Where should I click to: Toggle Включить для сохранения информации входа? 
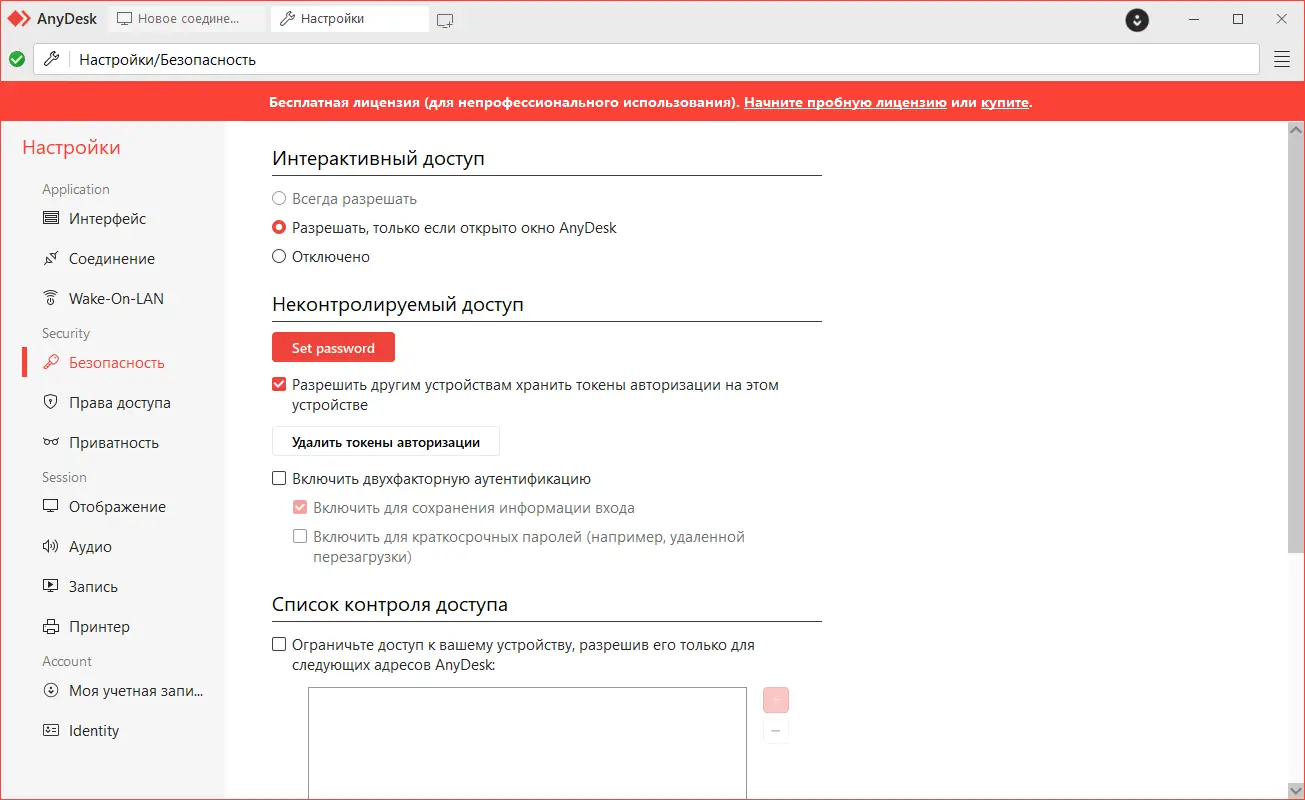300,508
